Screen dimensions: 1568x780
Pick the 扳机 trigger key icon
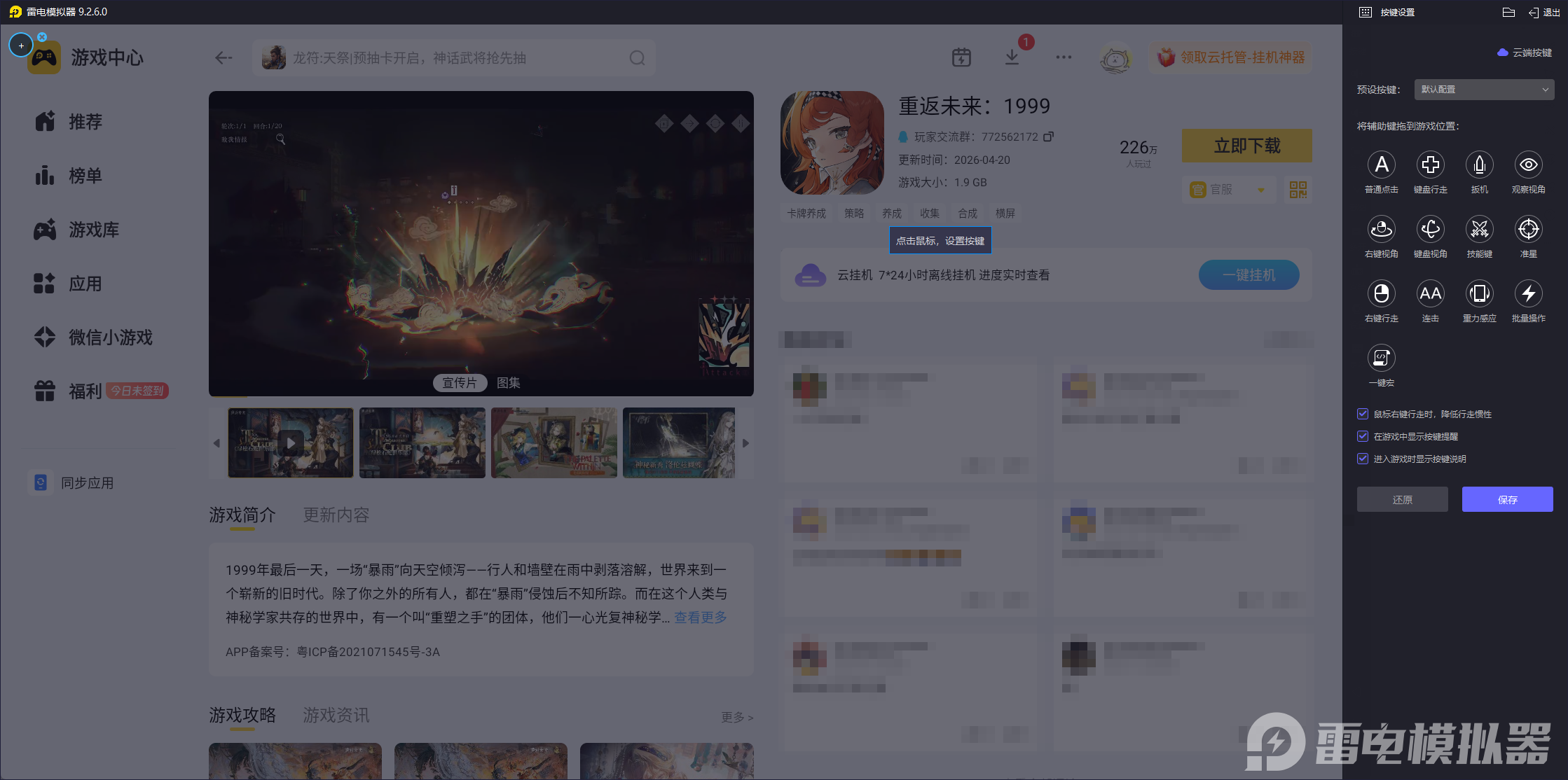point(1479,165)
